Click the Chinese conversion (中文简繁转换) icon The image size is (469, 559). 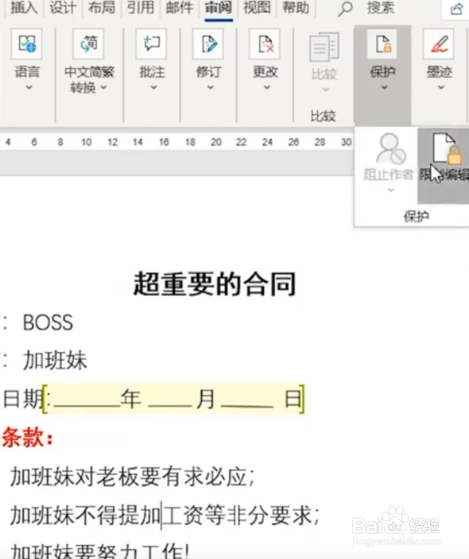point(88,44)
